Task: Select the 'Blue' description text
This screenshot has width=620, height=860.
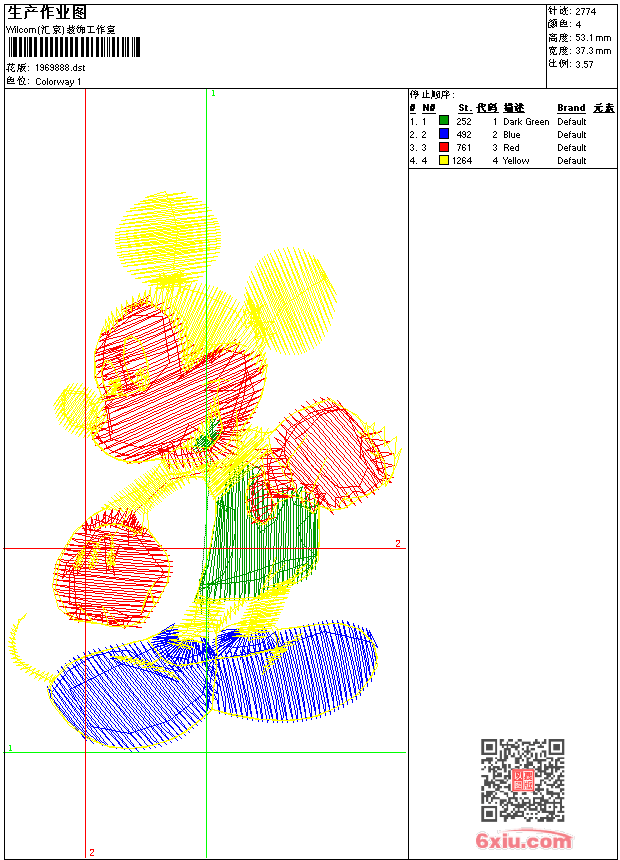Action: pyautogui.click(x=512, y=135)
